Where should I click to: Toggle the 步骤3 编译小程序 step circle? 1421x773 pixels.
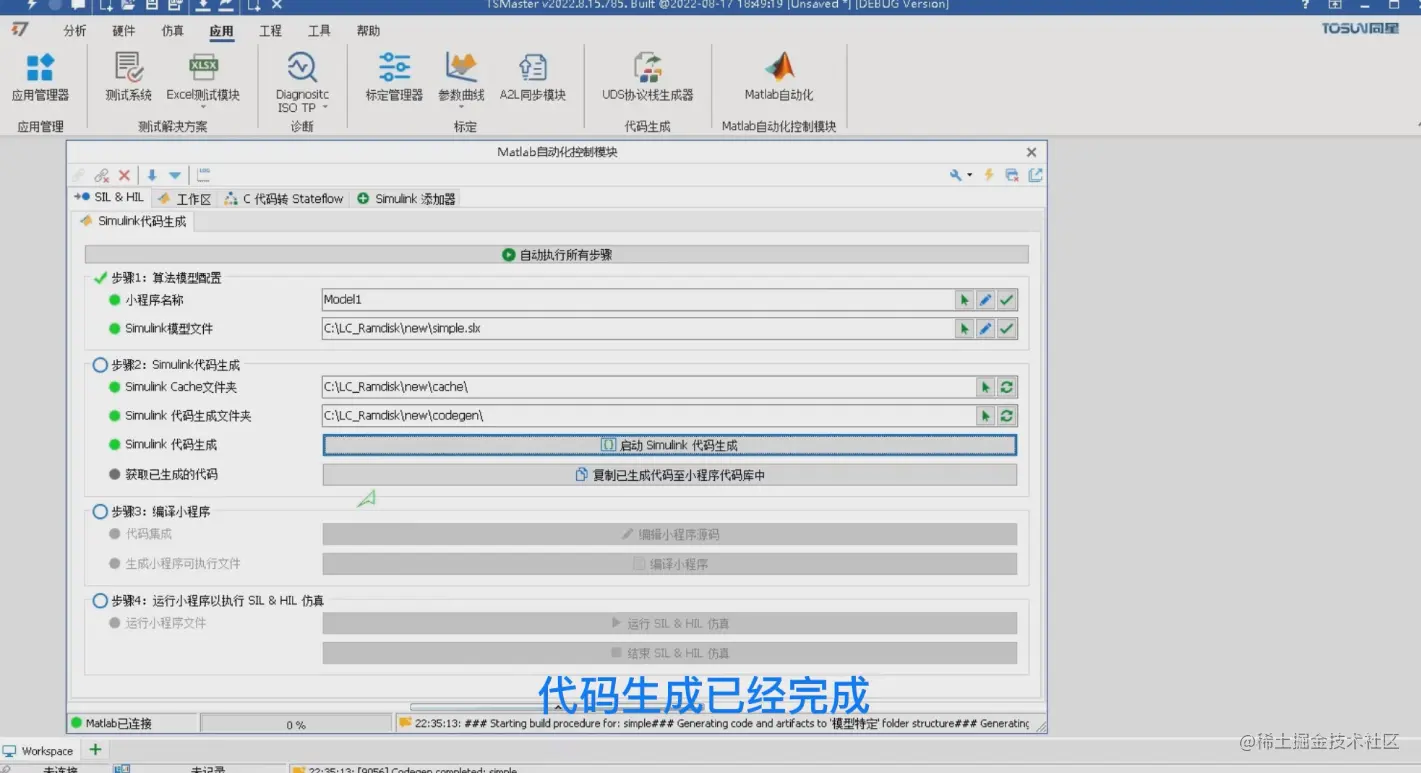pos(100,511)
